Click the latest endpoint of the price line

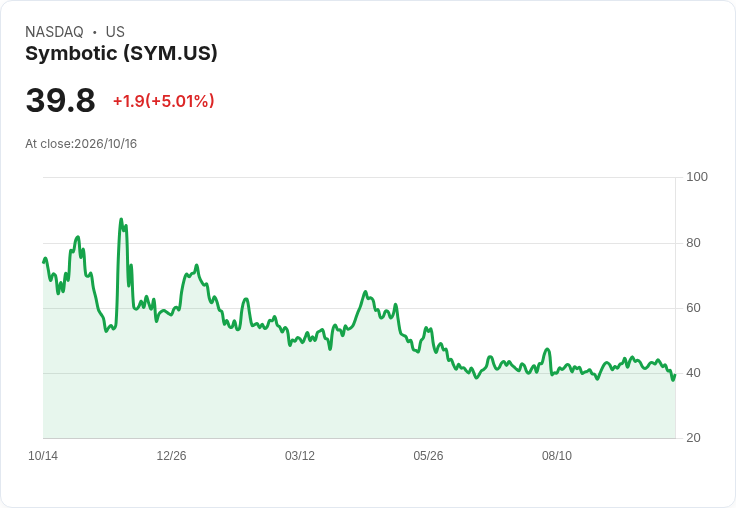675,375
